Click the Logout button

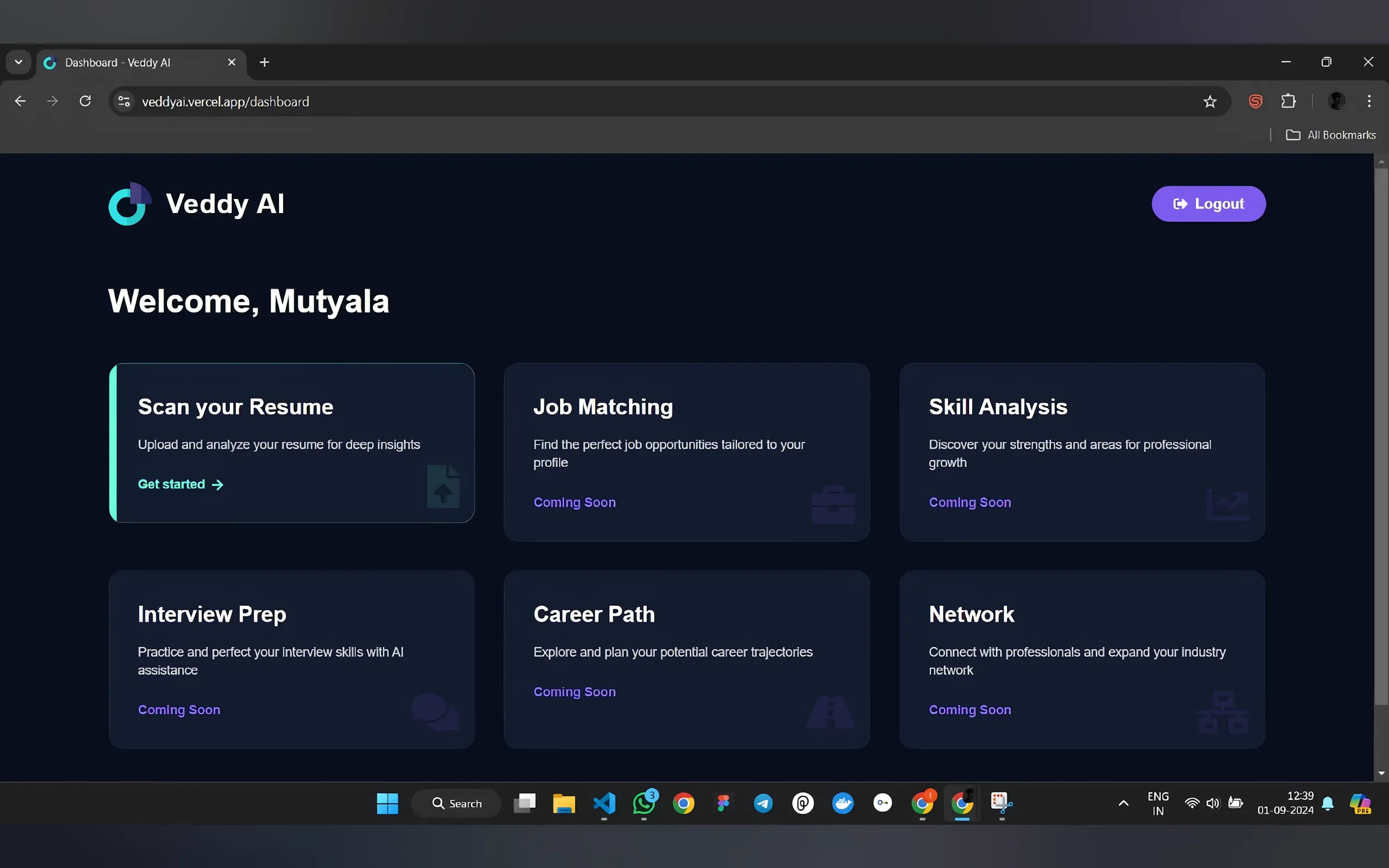(x=1208, y=204)
